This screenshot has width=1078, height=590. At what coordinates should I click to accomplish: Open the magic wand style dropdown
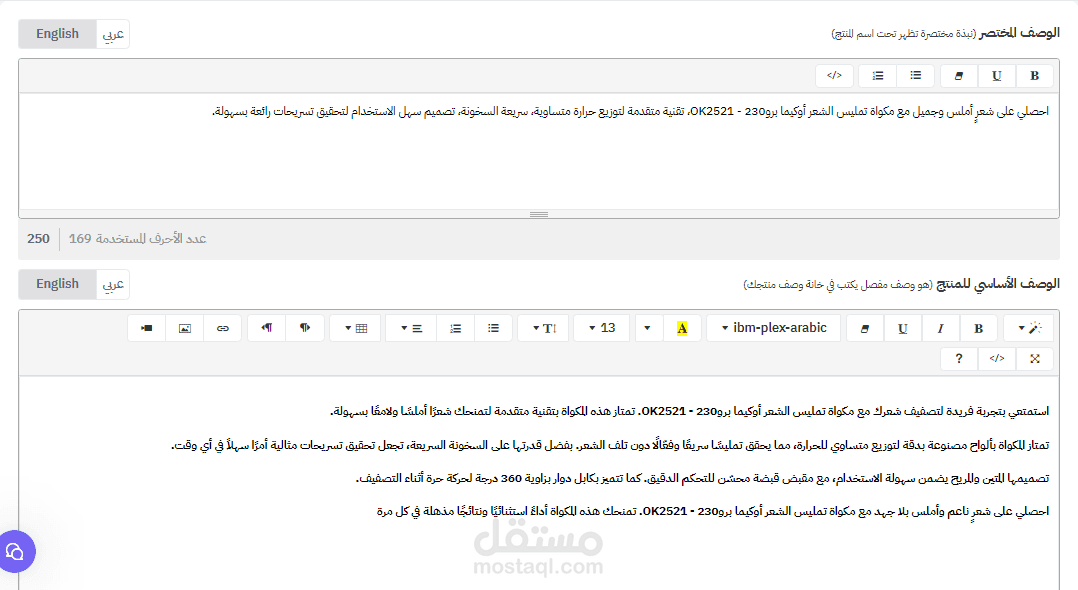(1028, 328)
